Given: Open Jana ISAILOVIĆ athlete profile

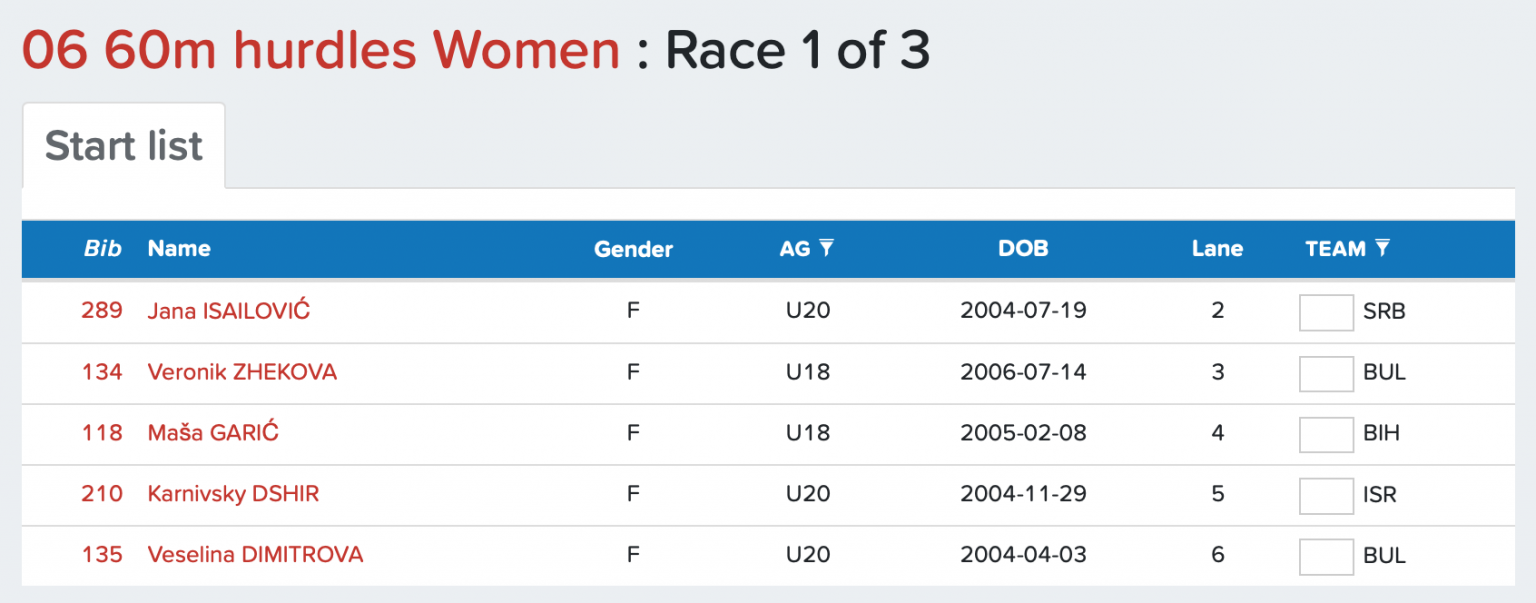Looking at the screenshot, I should pyautogui.click(x=229, y=311).
